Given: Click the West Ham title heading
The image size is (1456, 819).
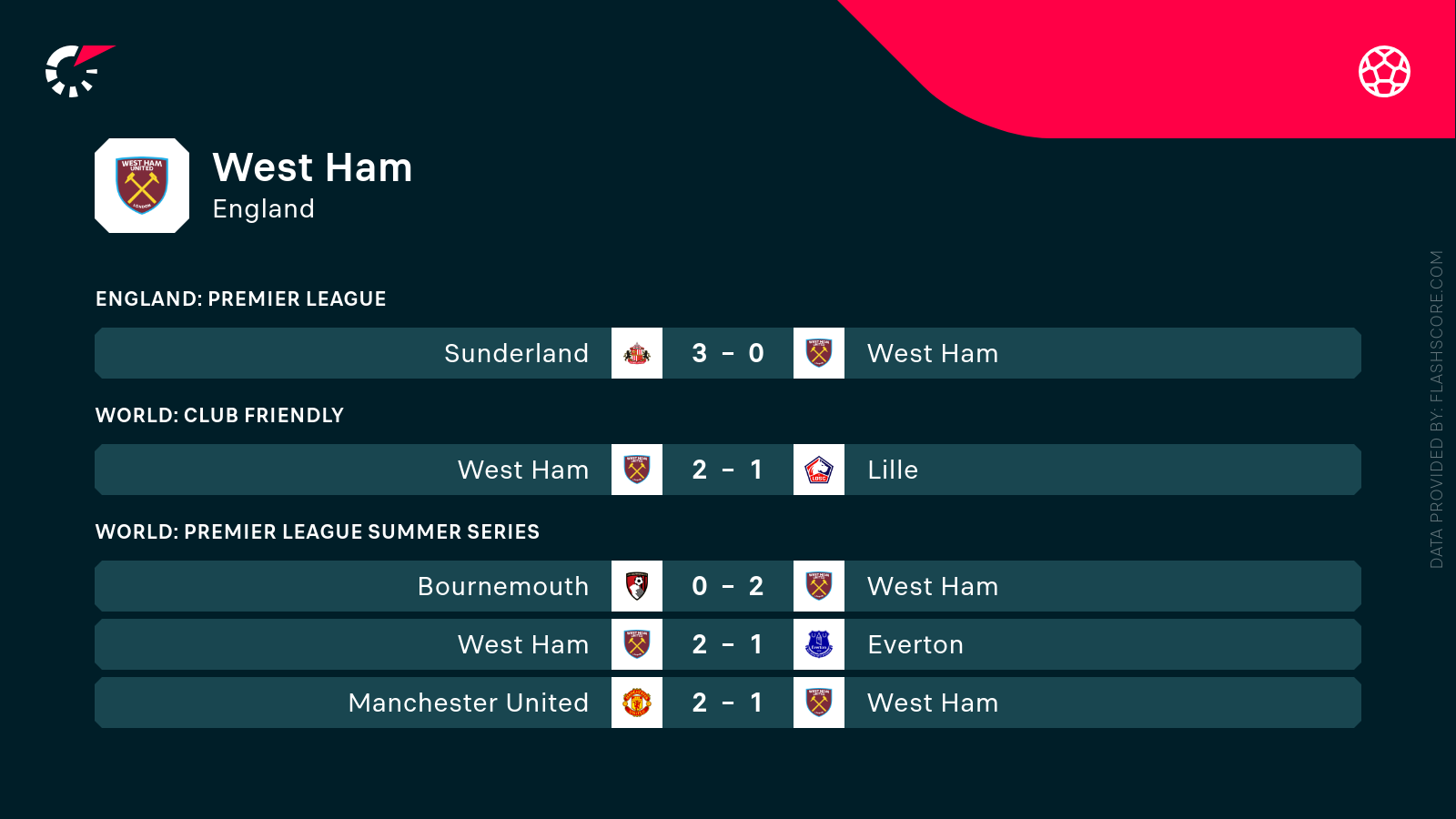Looking at the screenshot, I should (312, 168).
